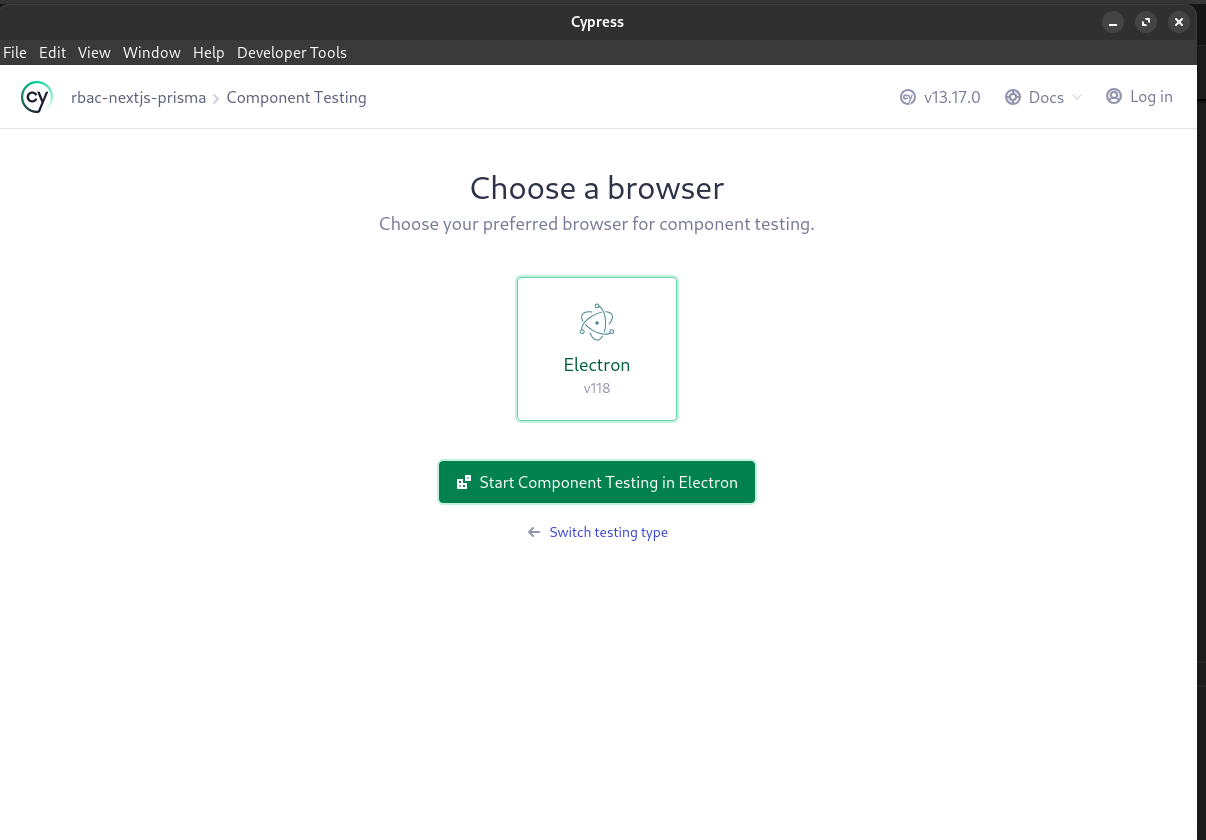Click the Component Testing breadcrumb
The width and height of the screenshot is (1206, 840).
(x=297, y=97)
